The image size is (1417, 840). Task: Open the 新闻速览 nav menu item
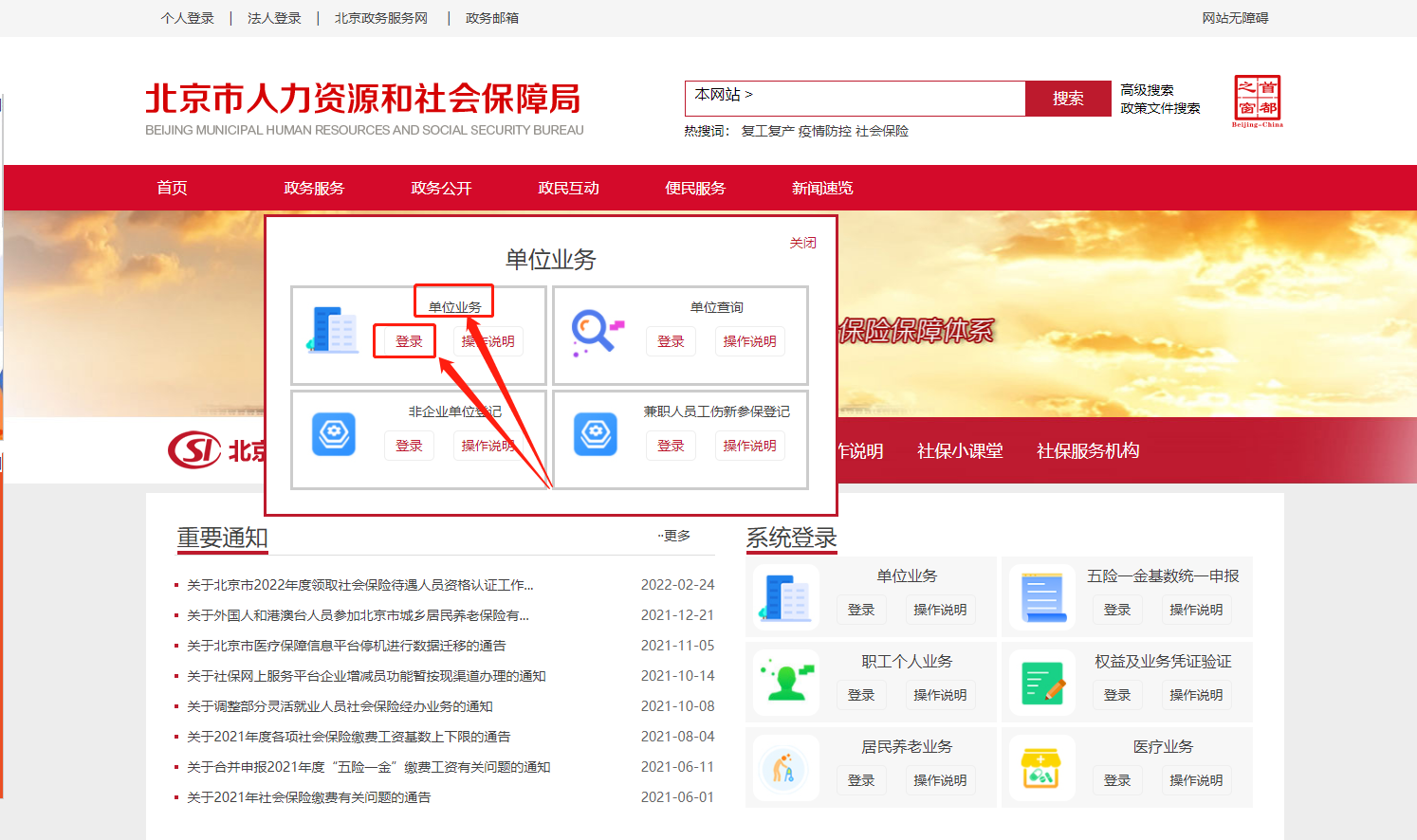[x=822, y=188]
